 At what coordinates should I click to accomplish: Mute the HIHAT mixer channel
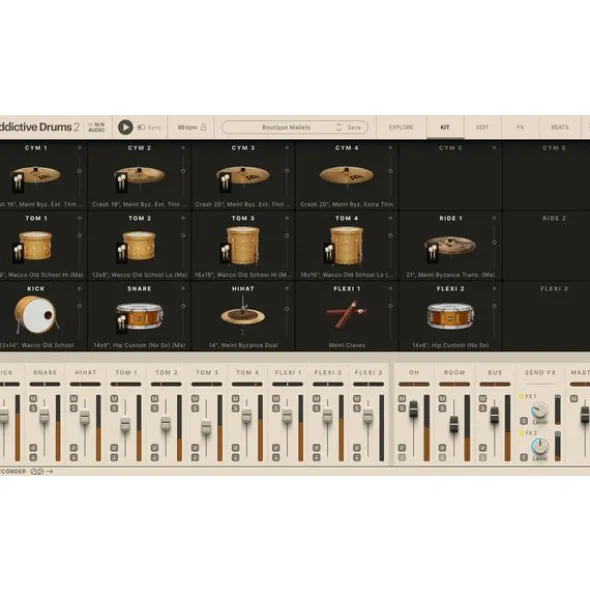coord(74,398)
